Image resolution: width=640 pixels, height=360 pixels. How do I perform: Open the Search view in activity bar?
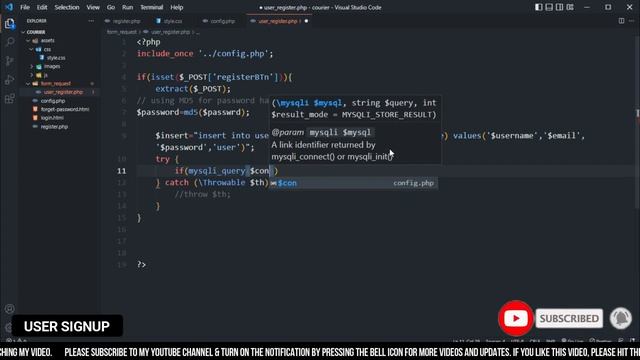tap(10, 42)
